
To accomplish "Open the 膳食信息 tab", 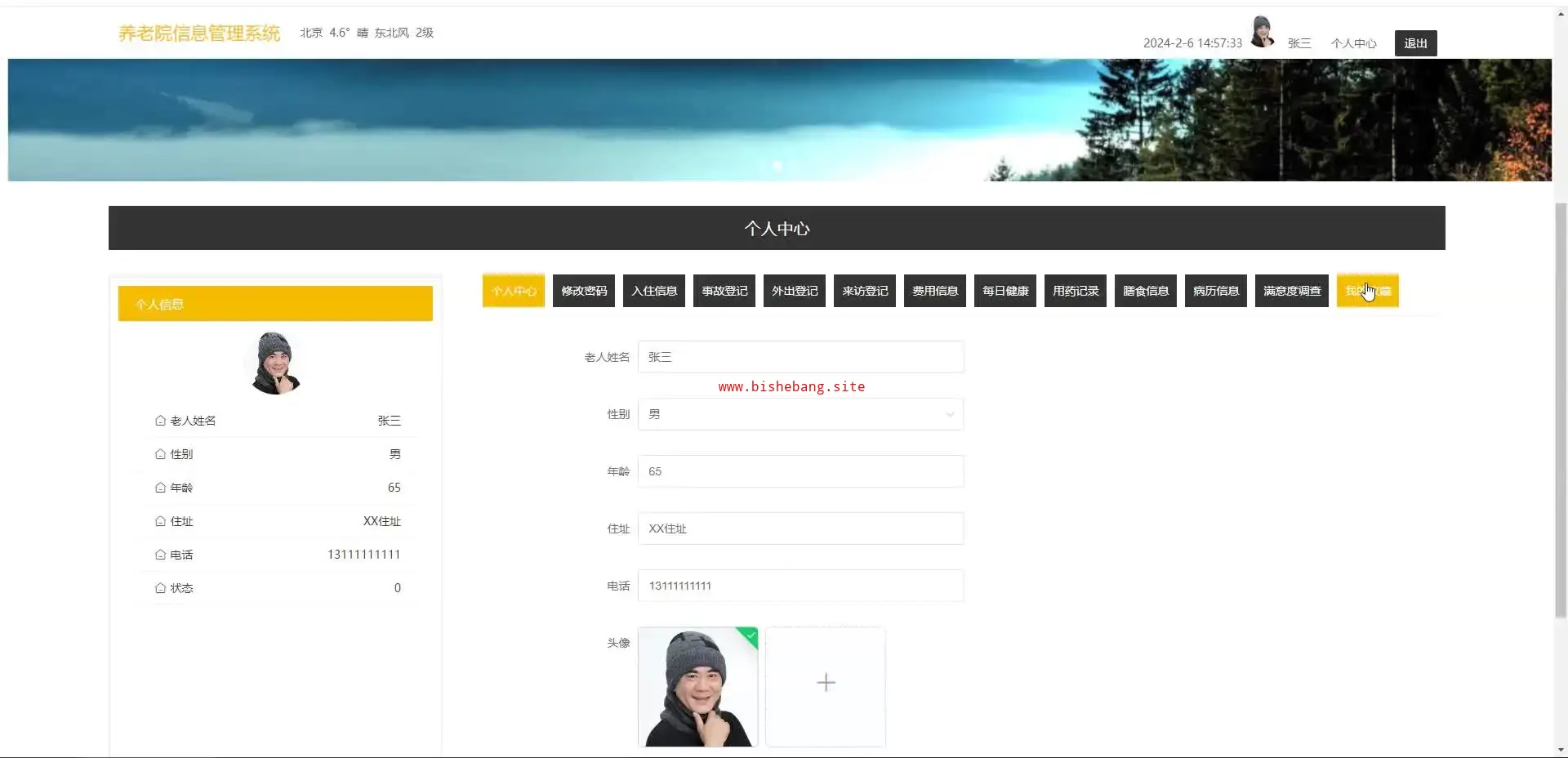I will pos(1146,291).
